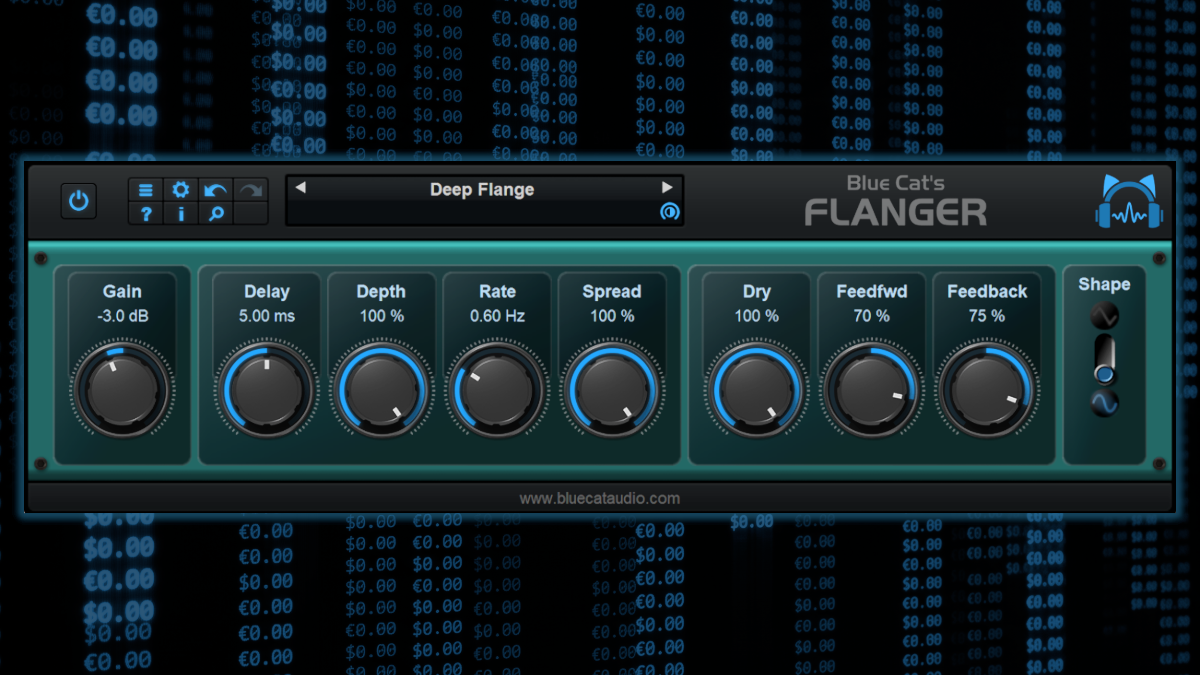Click the Dry knob

[x=756, y=390]
